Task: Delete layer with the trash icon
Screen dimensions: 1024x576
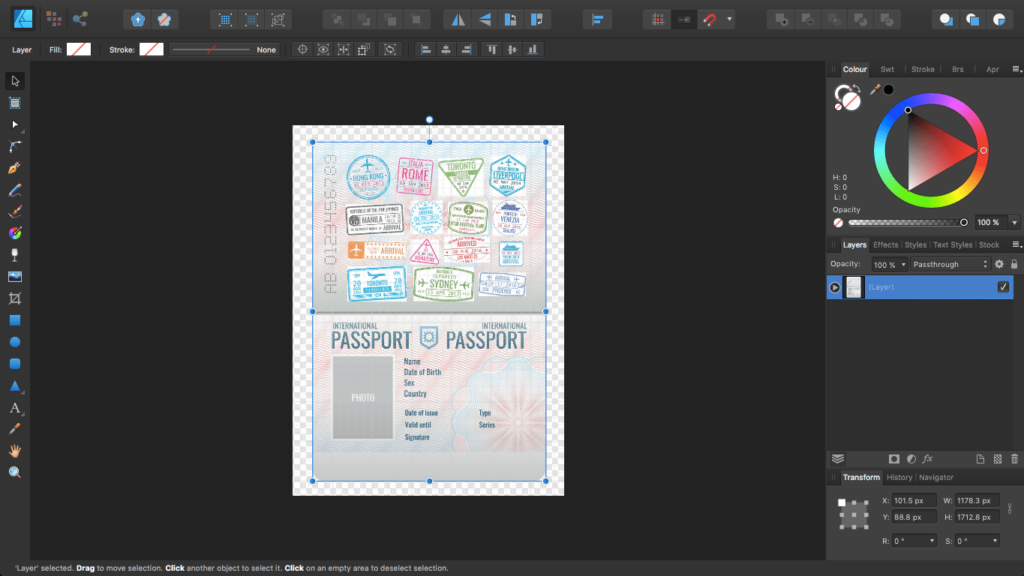Action: click(1014, 459)
